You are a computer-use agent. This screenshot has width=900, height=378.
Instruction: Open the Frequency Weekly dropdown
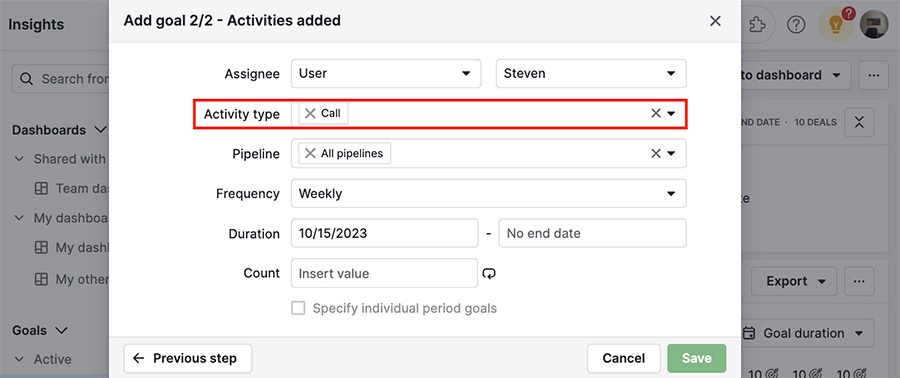(x=488, y=194)
